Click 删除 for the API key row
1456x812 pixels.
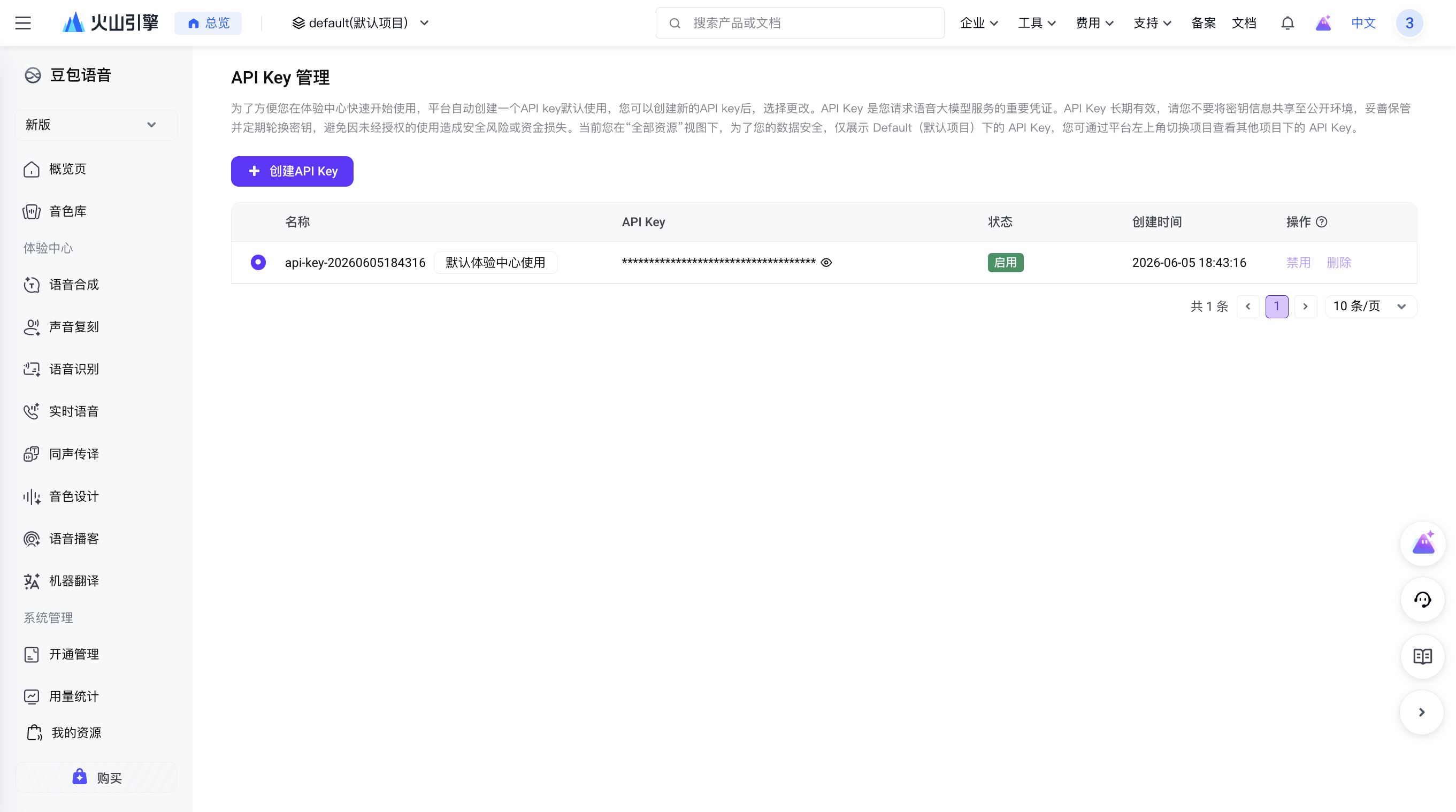click(x=1339, y=263)
